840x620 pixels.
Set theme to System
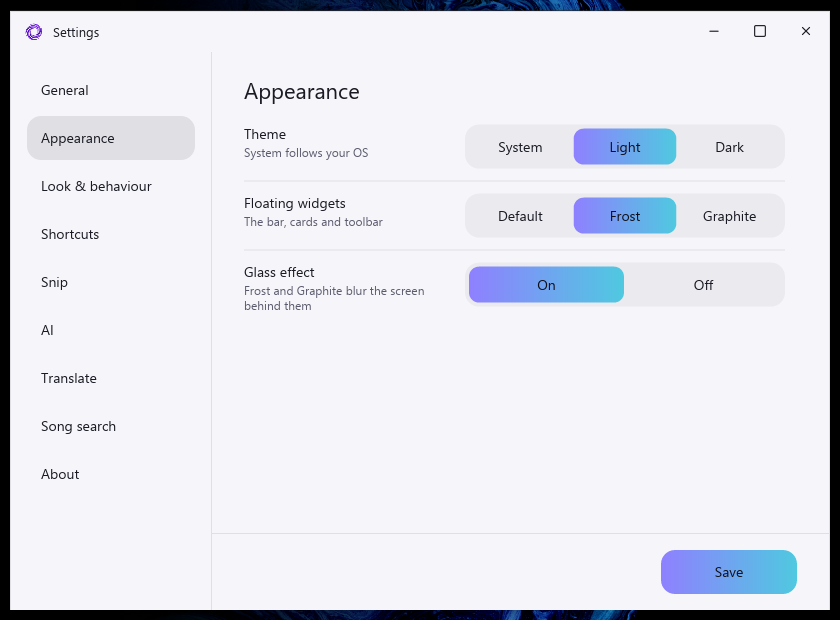[520, 147]
